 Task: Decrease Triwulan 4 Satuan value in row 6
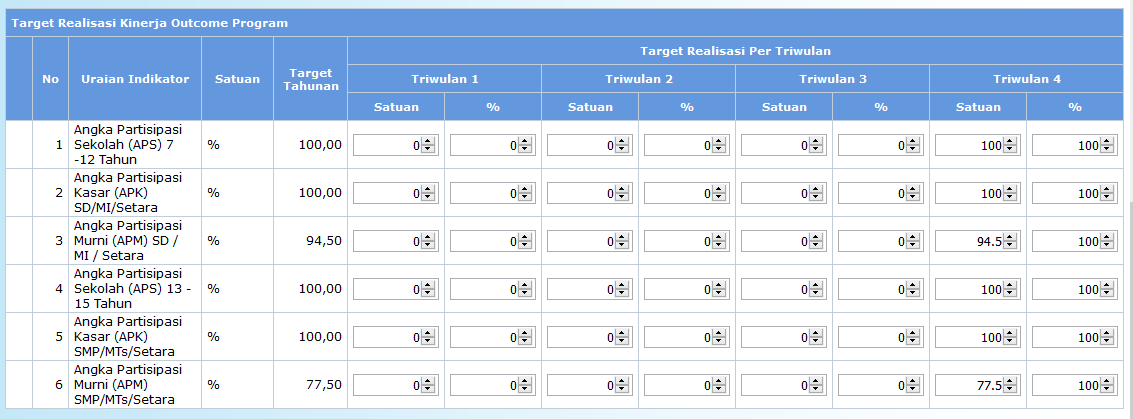click(1009, 389)
